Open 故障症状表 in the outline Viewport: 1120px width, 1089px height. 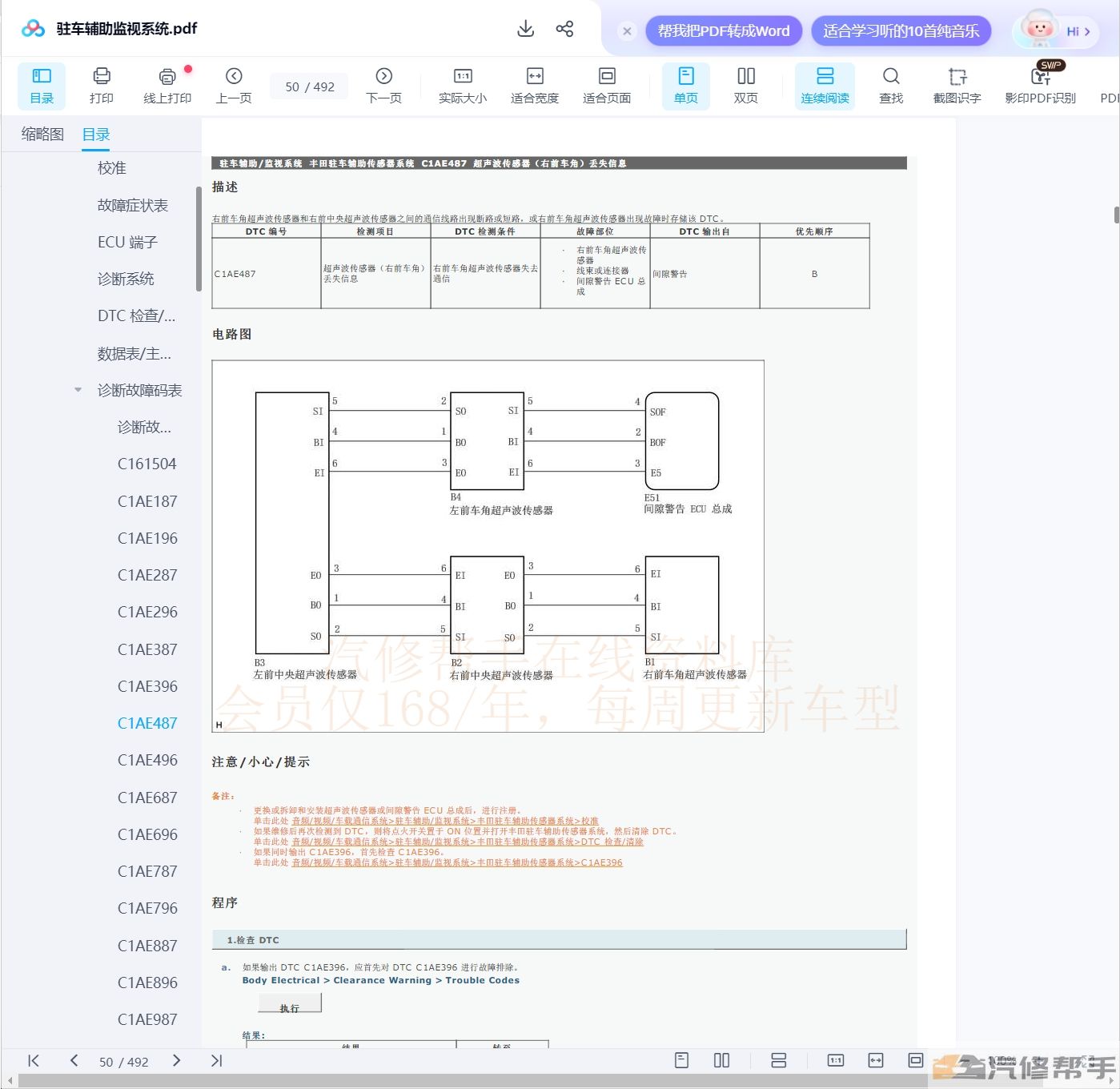(x=133, y=205)
